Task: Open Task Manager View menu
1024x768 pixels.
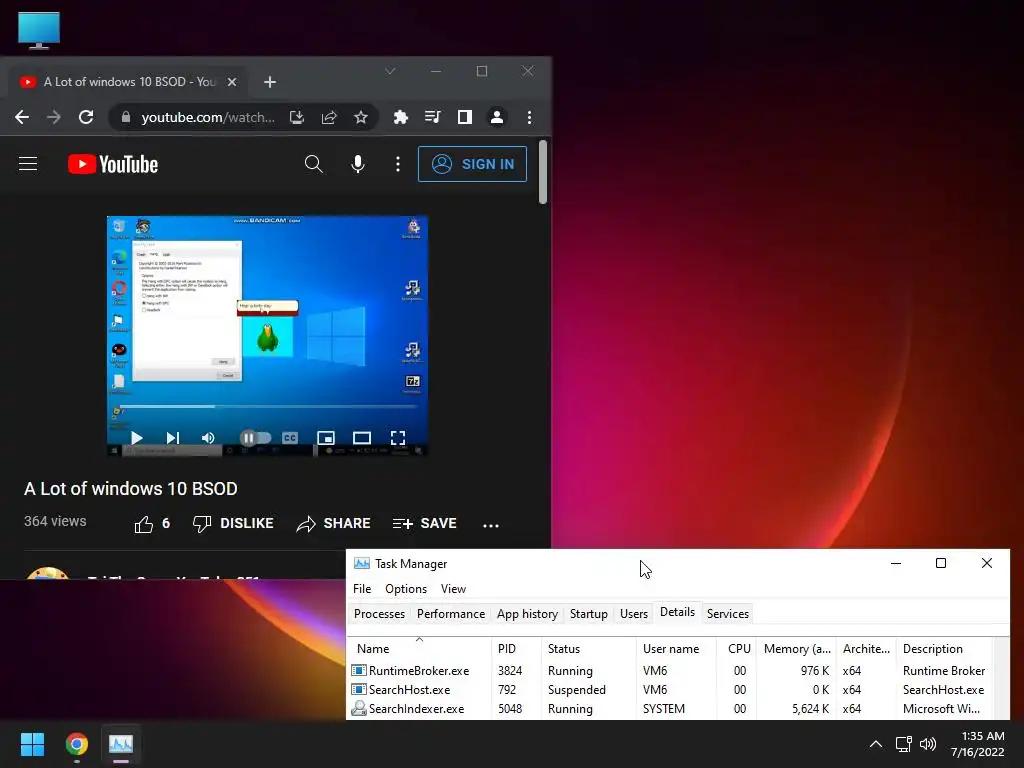Action: pos(453,589)
